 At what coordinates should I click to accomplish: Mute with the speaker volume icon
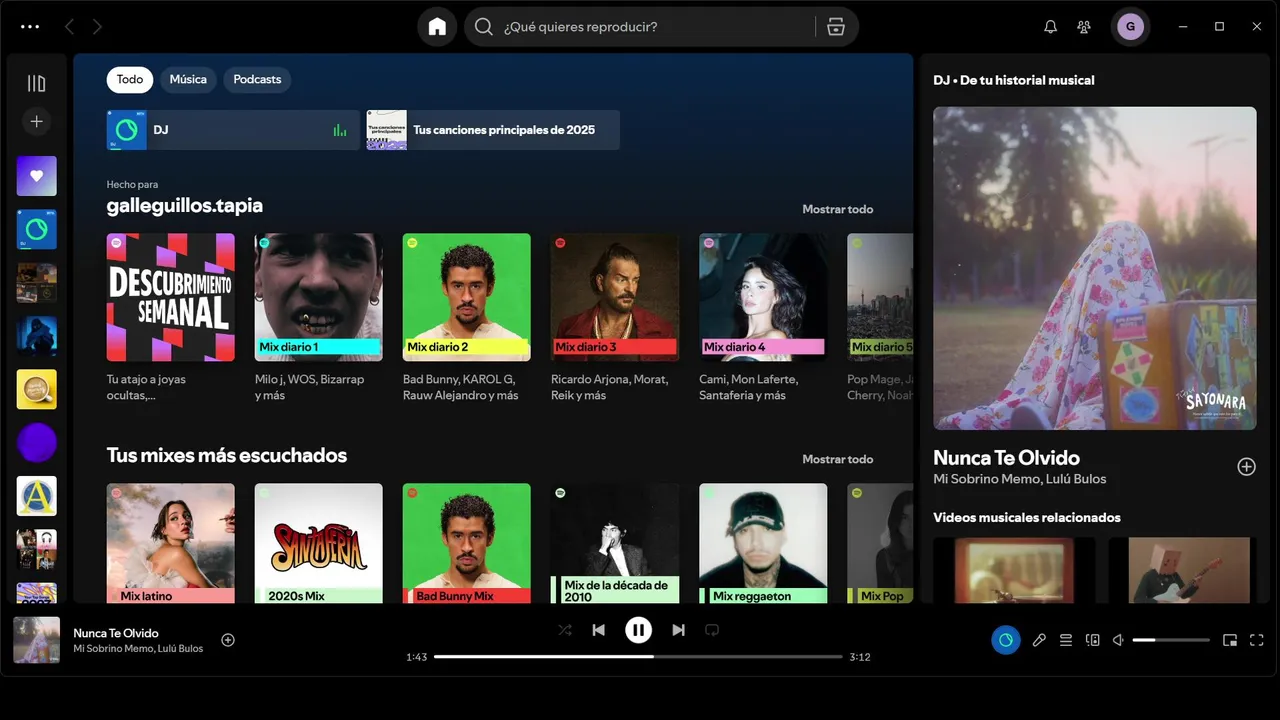click(1119, 640)
